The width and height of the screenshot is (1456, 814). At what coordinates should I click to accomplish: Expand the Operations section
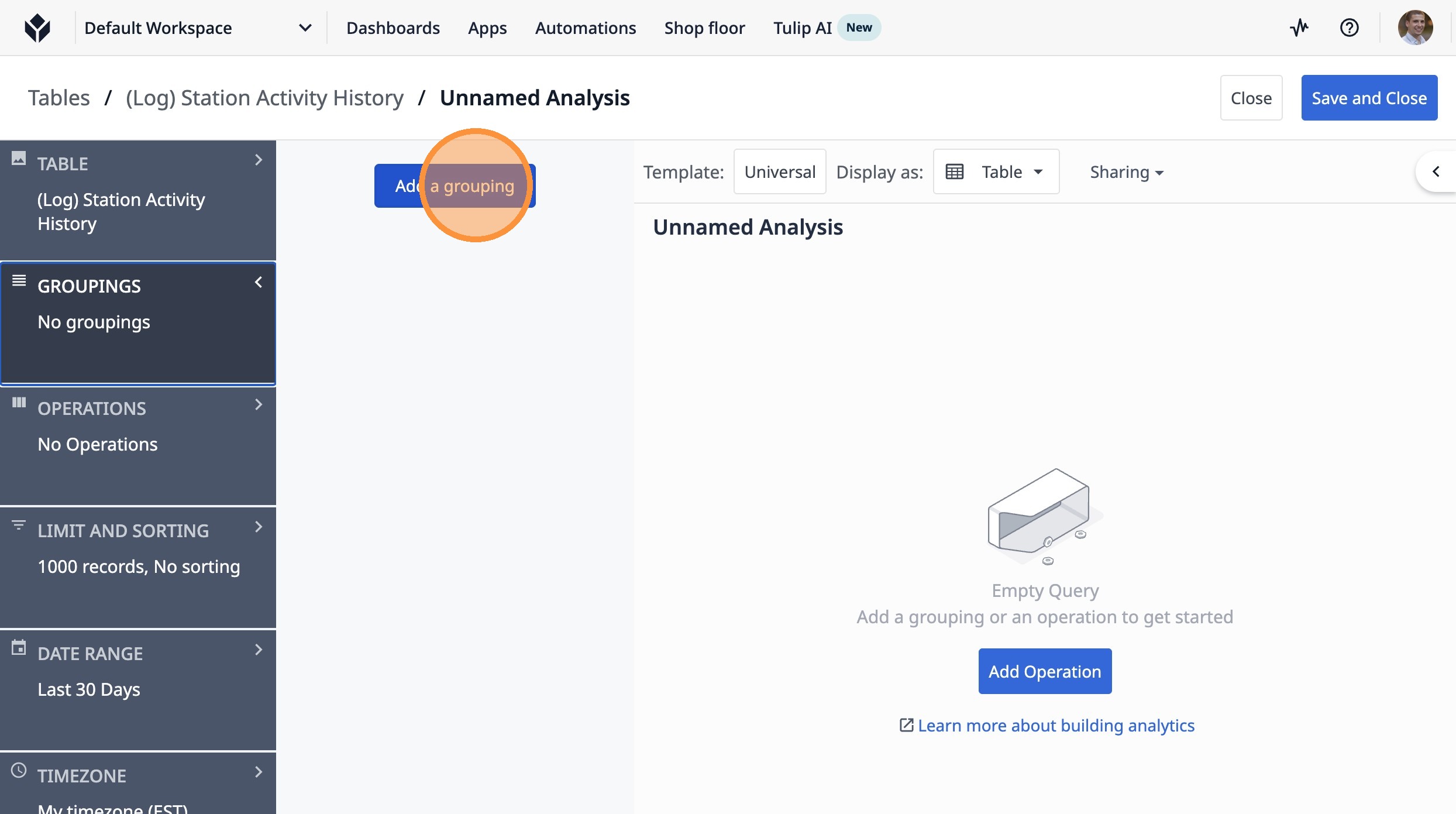pyautogui.click(x=259, y=405)
